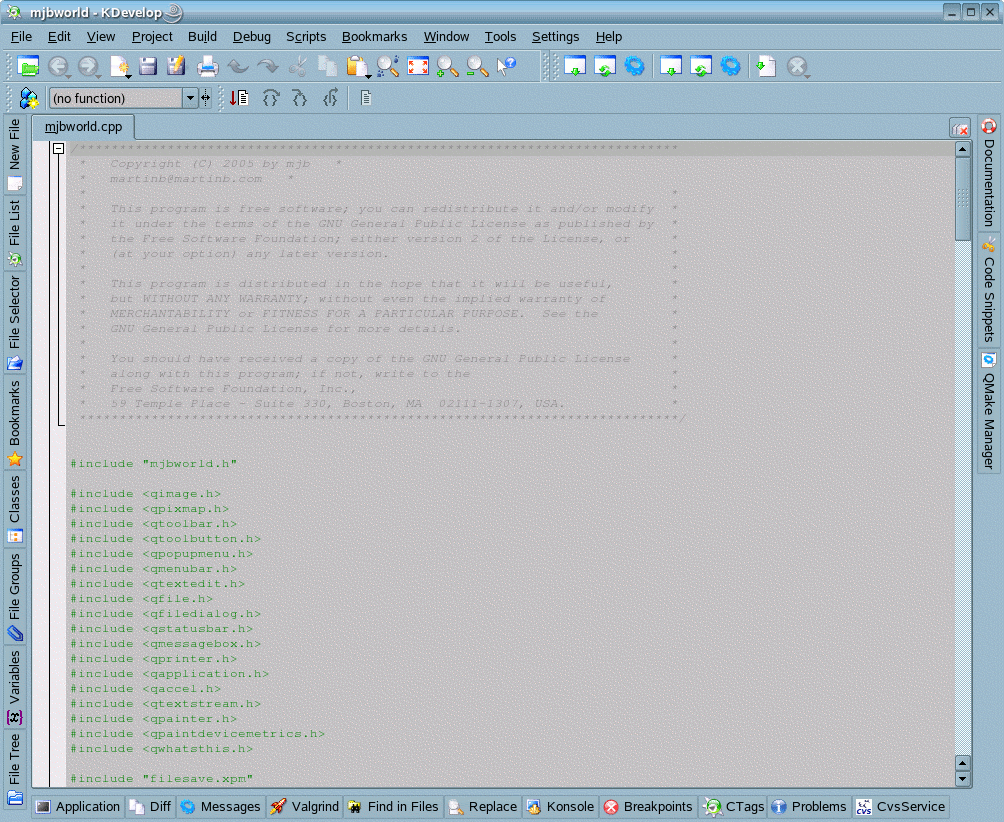1004x822 pixels.
Task: Expand the Paste icon dropdown arrow
Action: point(368,75)
